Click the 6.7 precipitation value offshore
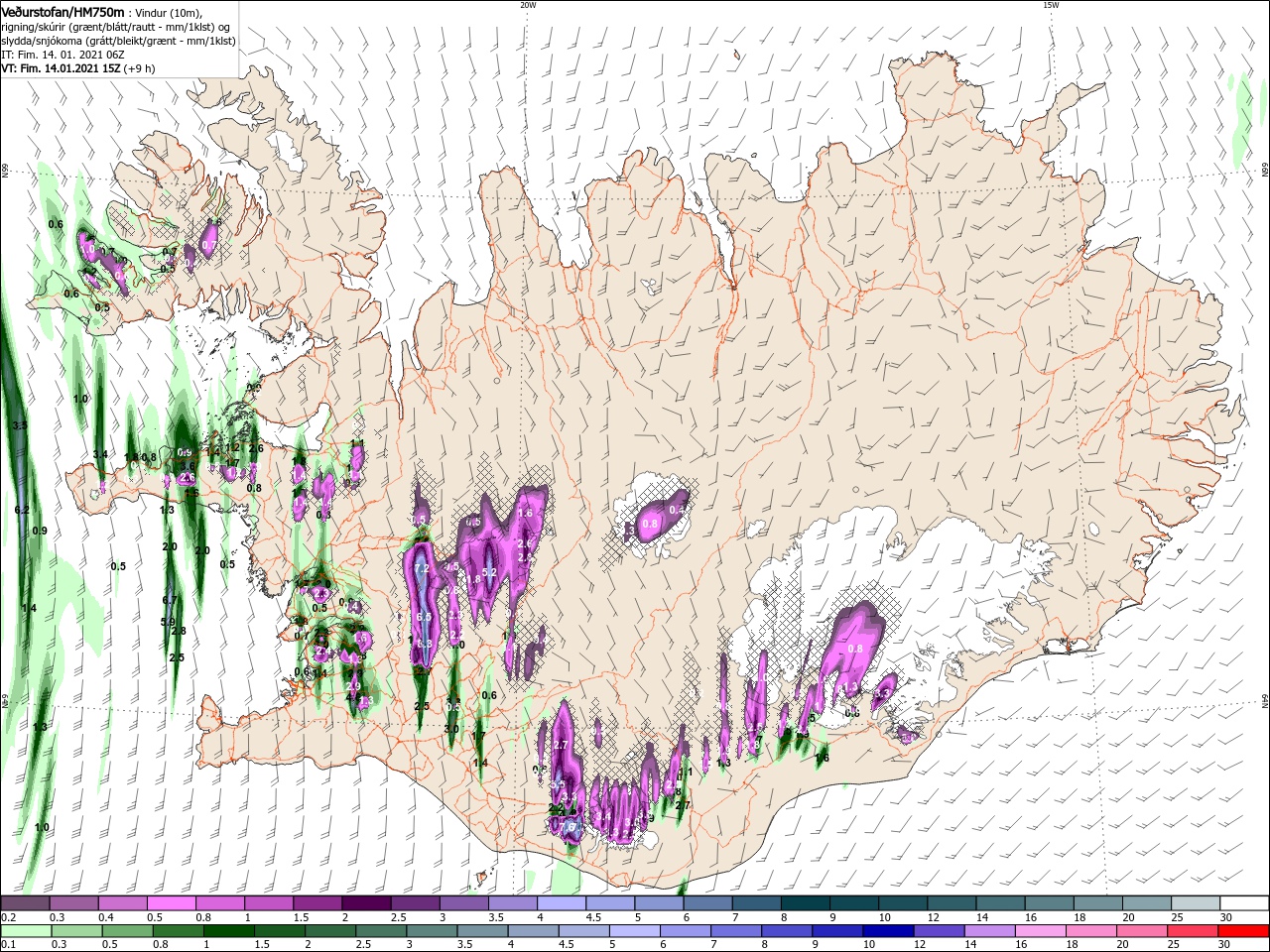1270x952 pixels. (170, 600)
